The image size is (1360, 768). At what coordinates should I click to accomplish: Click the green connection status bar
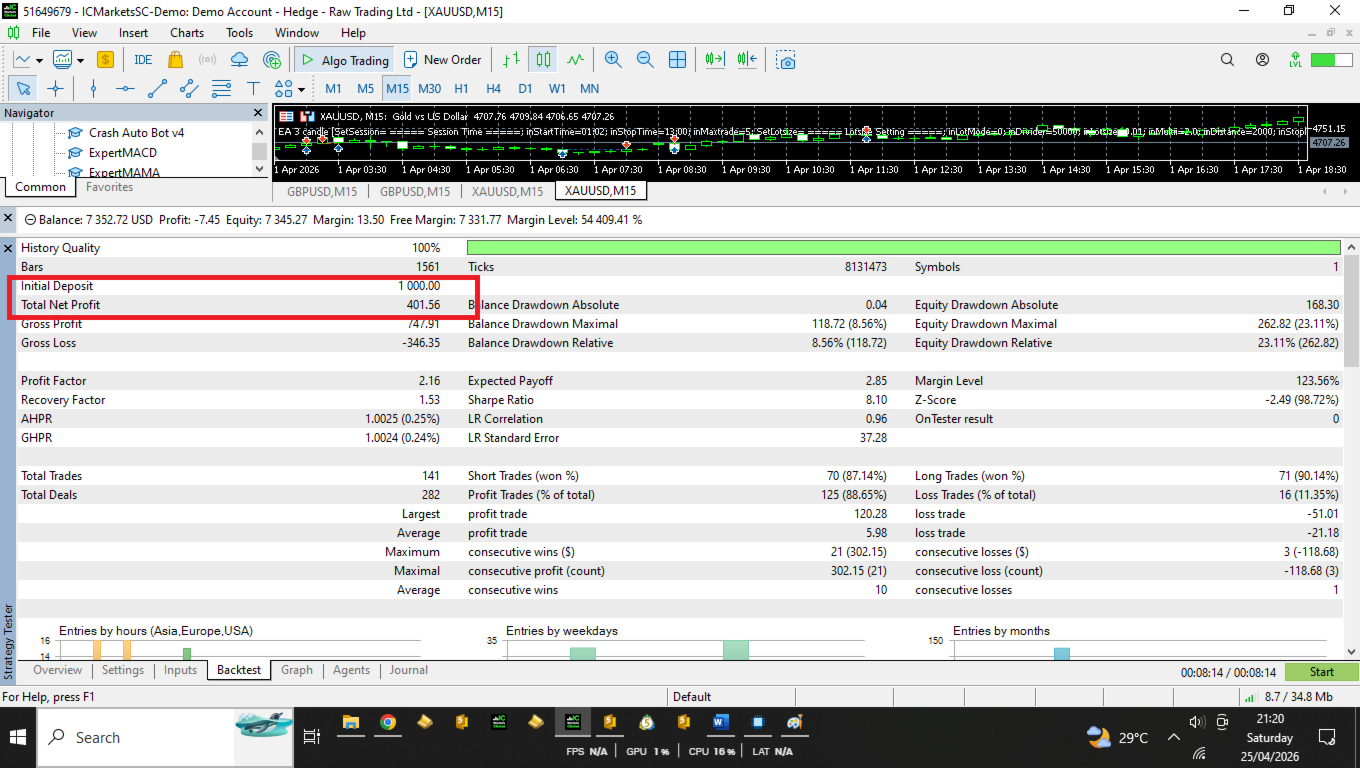tap(1331, 60)
